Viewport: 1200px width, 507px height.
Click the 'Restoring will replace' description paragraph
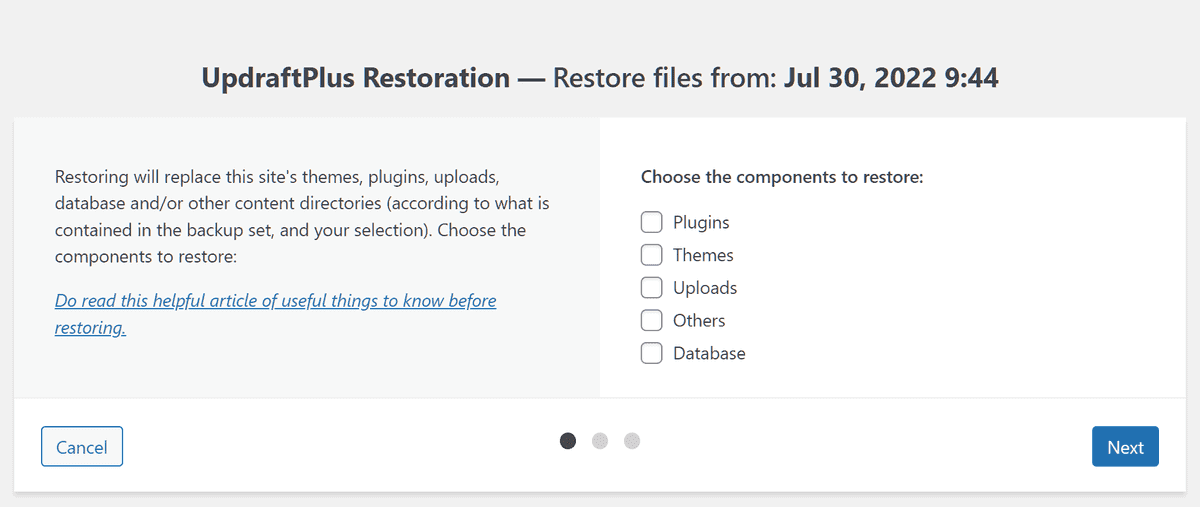(302, 217)
